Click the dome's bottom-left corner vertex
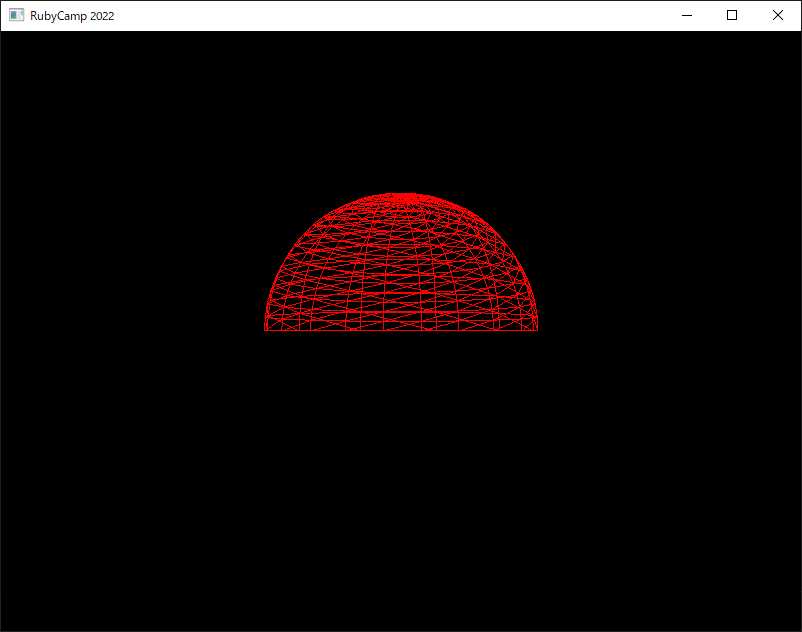The width and height of the screenshot is (802, 632). click(x=265, y=330)
